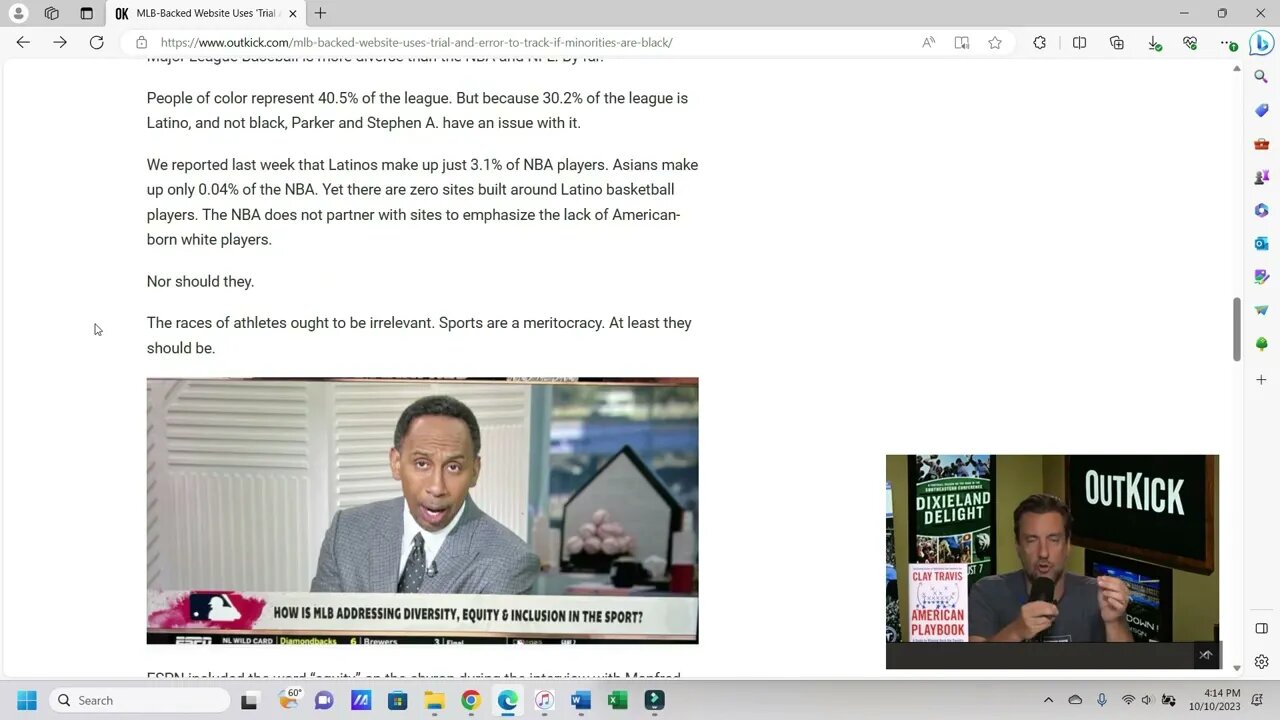Image resolution: width=1280 pixels, height=720 pixels.
Task: Click the address bar URL
Action: [416, 42]
